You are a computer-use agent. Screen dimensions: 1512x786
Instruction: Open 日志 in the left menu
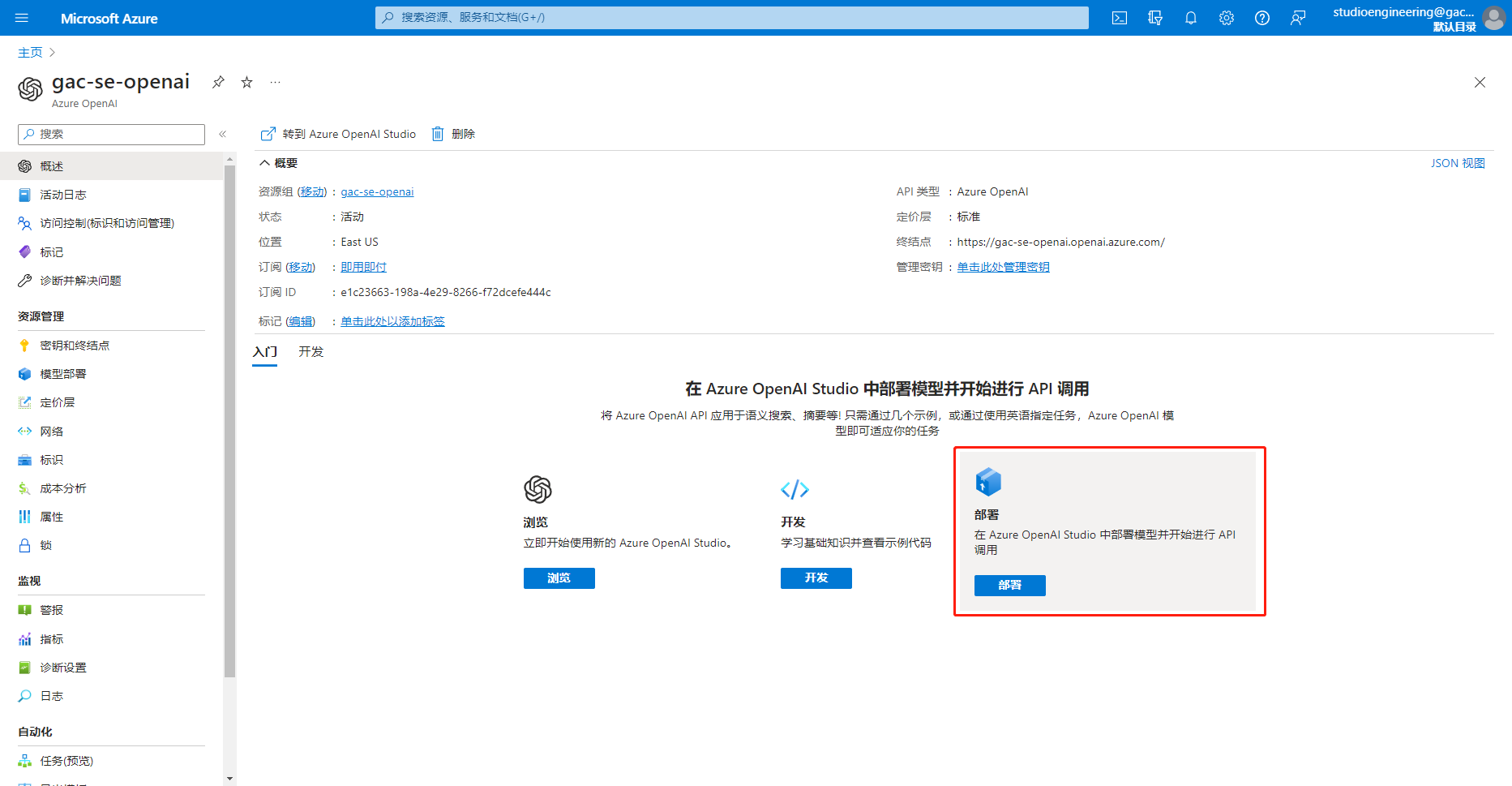pyautogui.click(x=112, y=696)
